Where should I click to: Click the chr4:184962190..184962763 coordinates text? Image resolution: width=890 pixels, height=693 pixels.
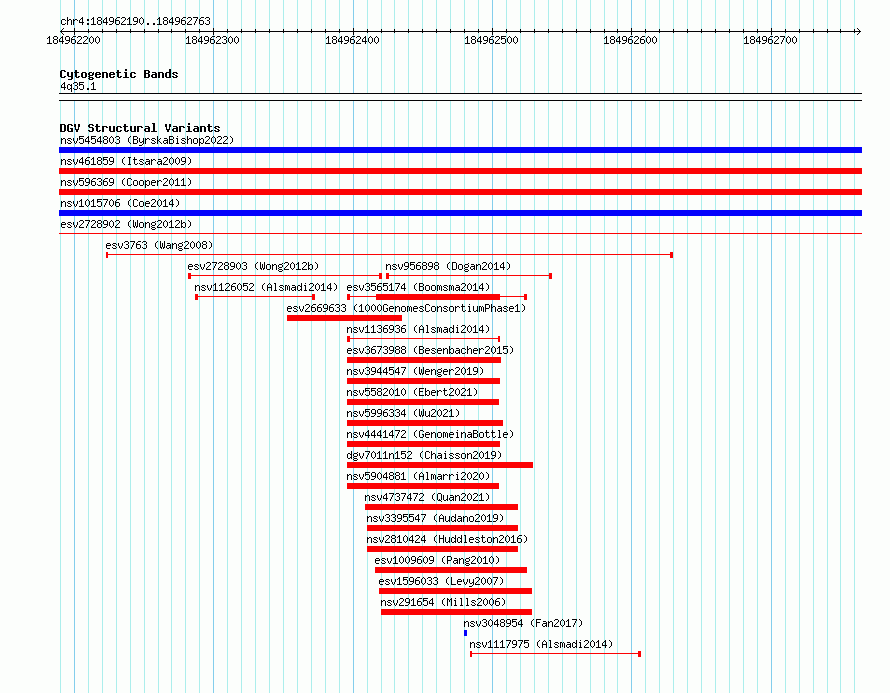tap(135, 21)
